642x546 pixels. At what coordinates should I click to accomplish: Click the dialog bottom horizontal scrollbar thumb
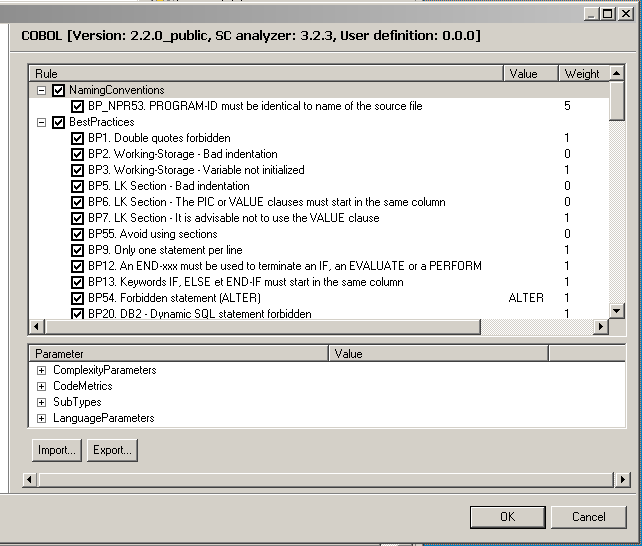tap(326, 479)
